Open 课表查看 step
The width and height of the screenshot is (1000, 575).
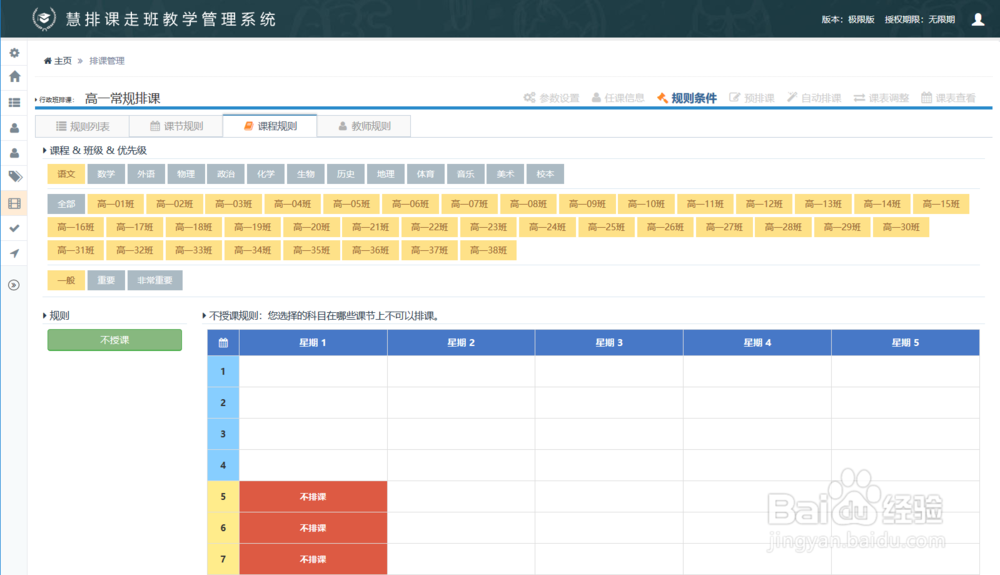tap(948, 98)
